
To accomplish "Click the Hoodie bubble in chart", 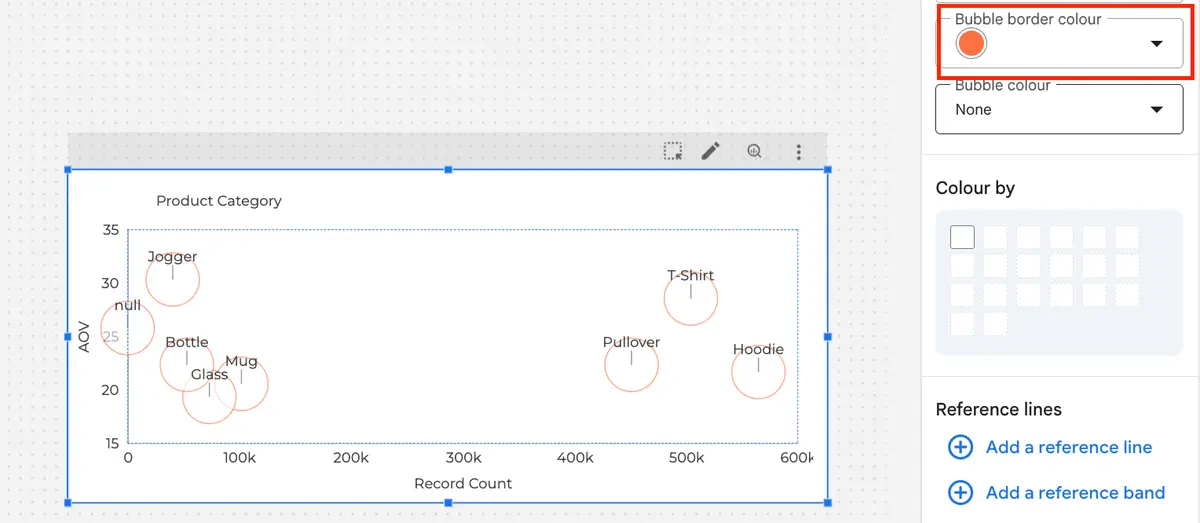I will coord(758,371).
